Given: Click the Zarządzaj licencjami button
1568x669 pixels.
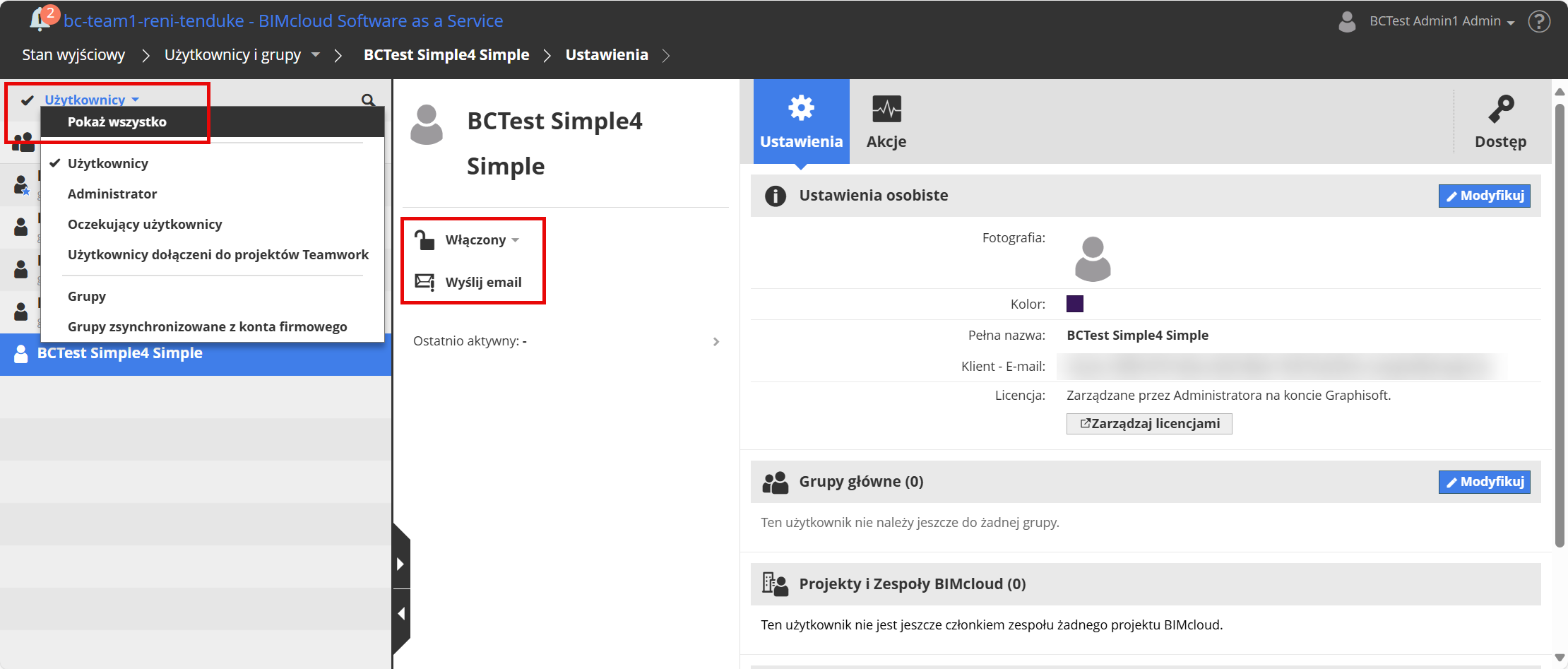Looking at the screenshot, I should [x=1149, y=424].
